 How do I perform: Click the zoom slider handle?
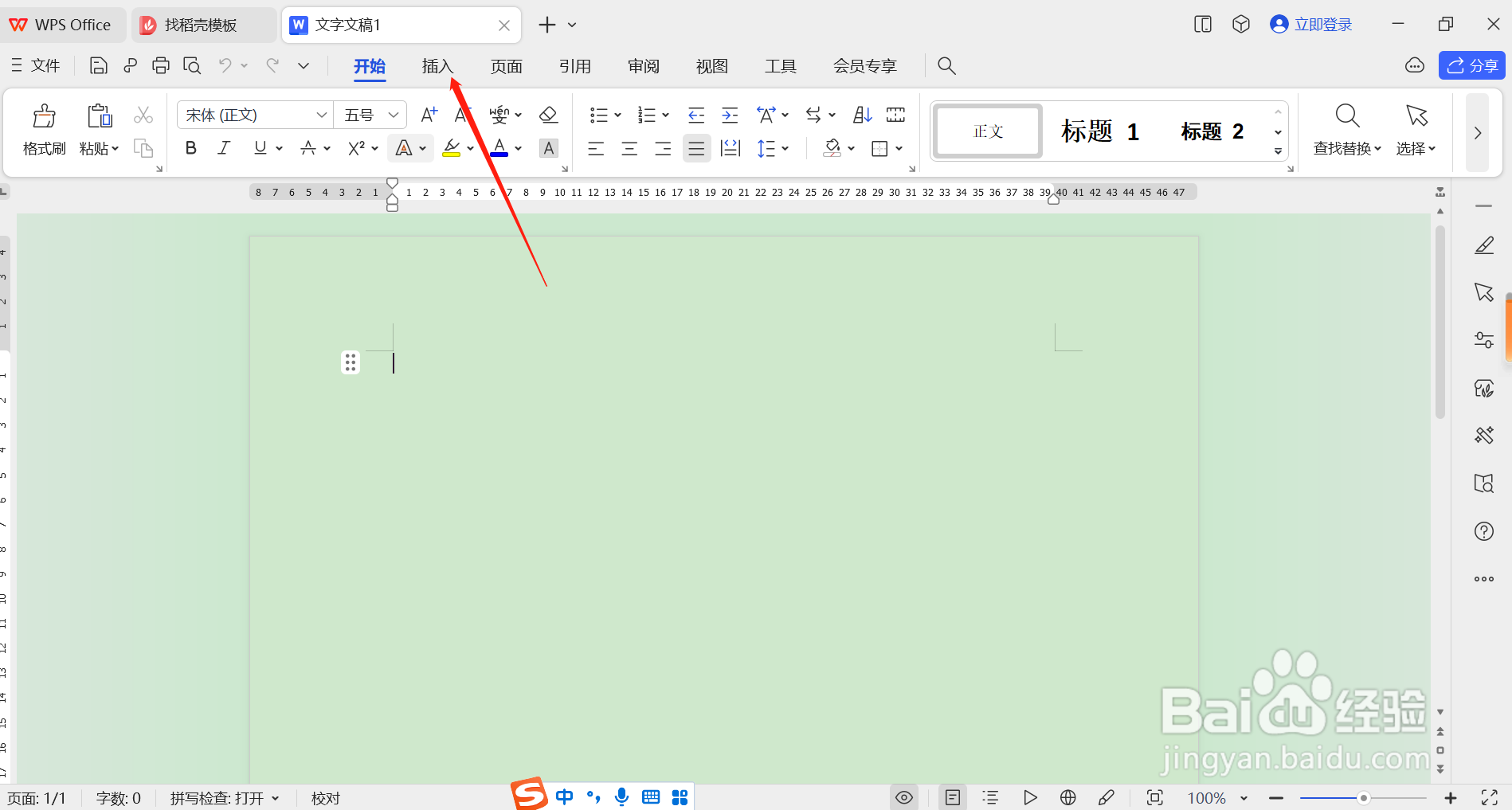[x=1363, y=797]
